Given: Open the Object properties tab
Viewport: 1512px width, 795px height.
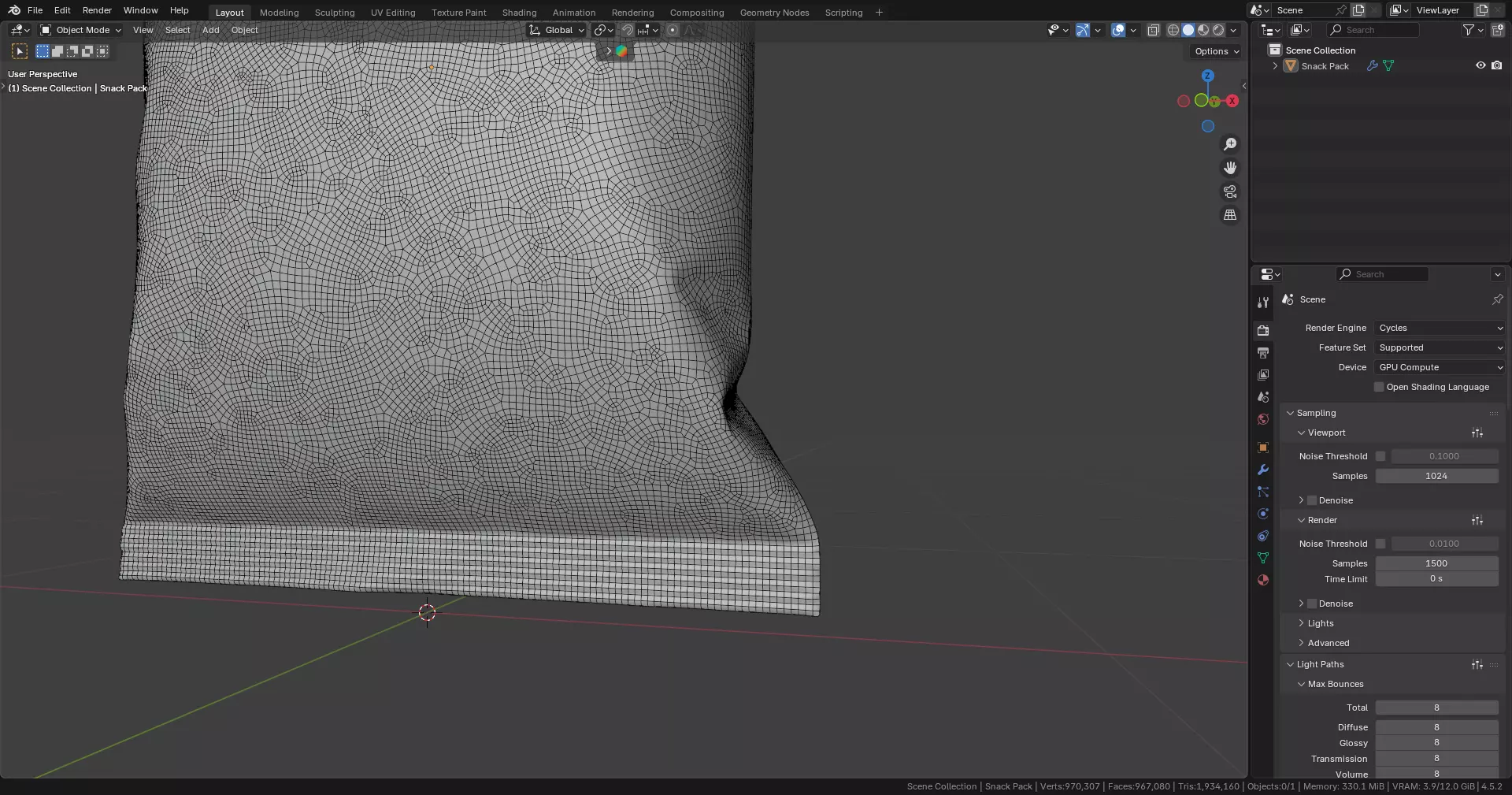Looking at the screenshot, I should click(x=1263, y=448).
